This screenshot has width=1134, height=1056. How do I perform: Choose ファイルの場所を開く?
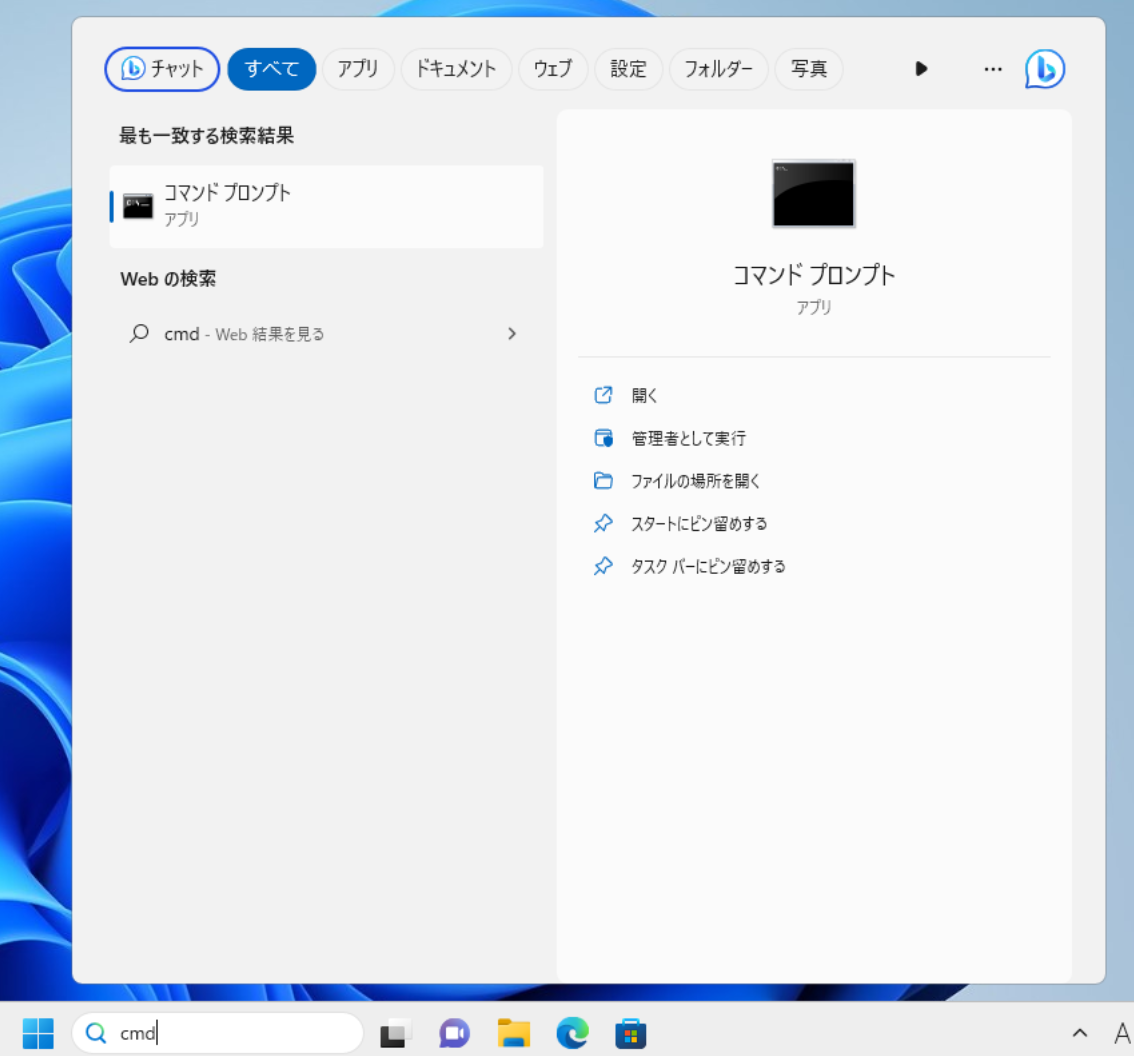[695, 481]
